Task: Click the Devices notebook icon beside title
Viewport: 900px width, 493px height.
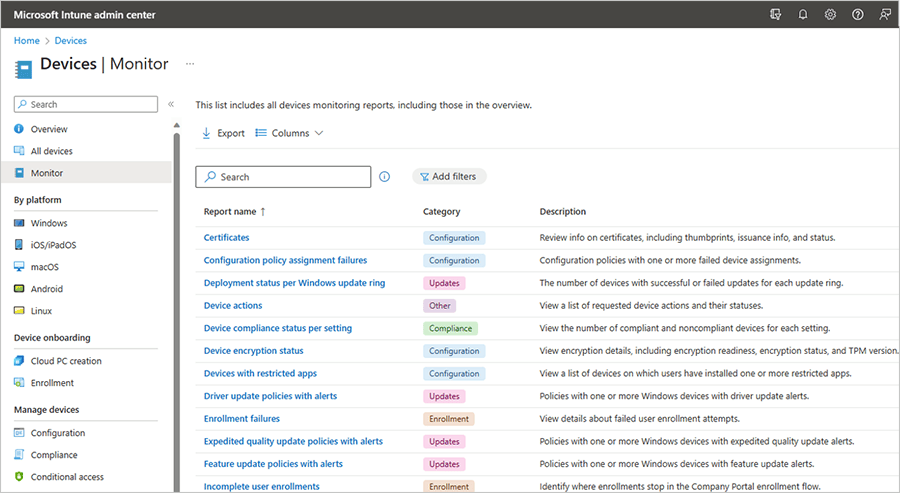Action: tap(24, 69)
